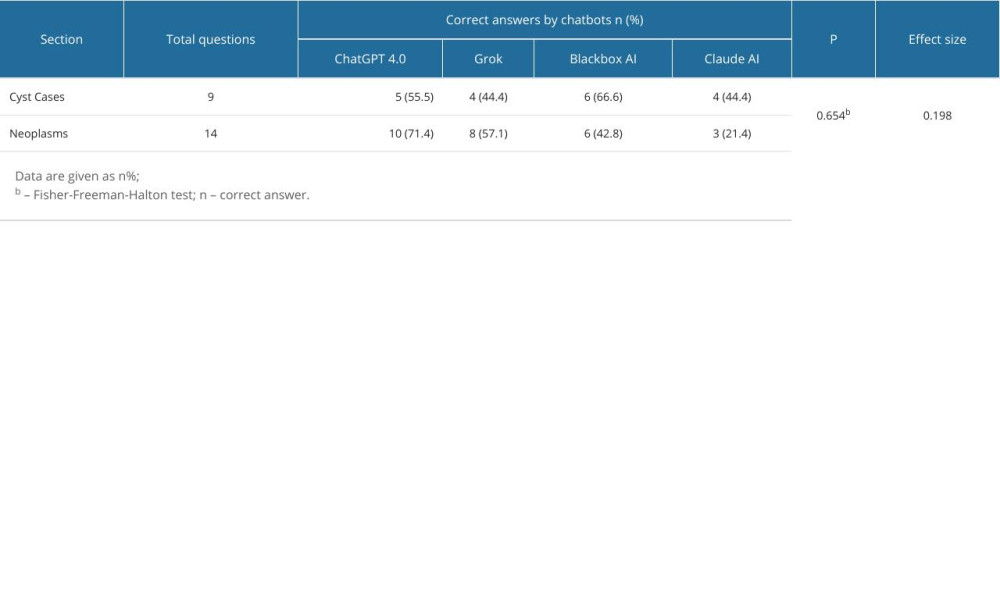Select total questions value 9
The image size is (1000, 600).
tap(210, 97)
